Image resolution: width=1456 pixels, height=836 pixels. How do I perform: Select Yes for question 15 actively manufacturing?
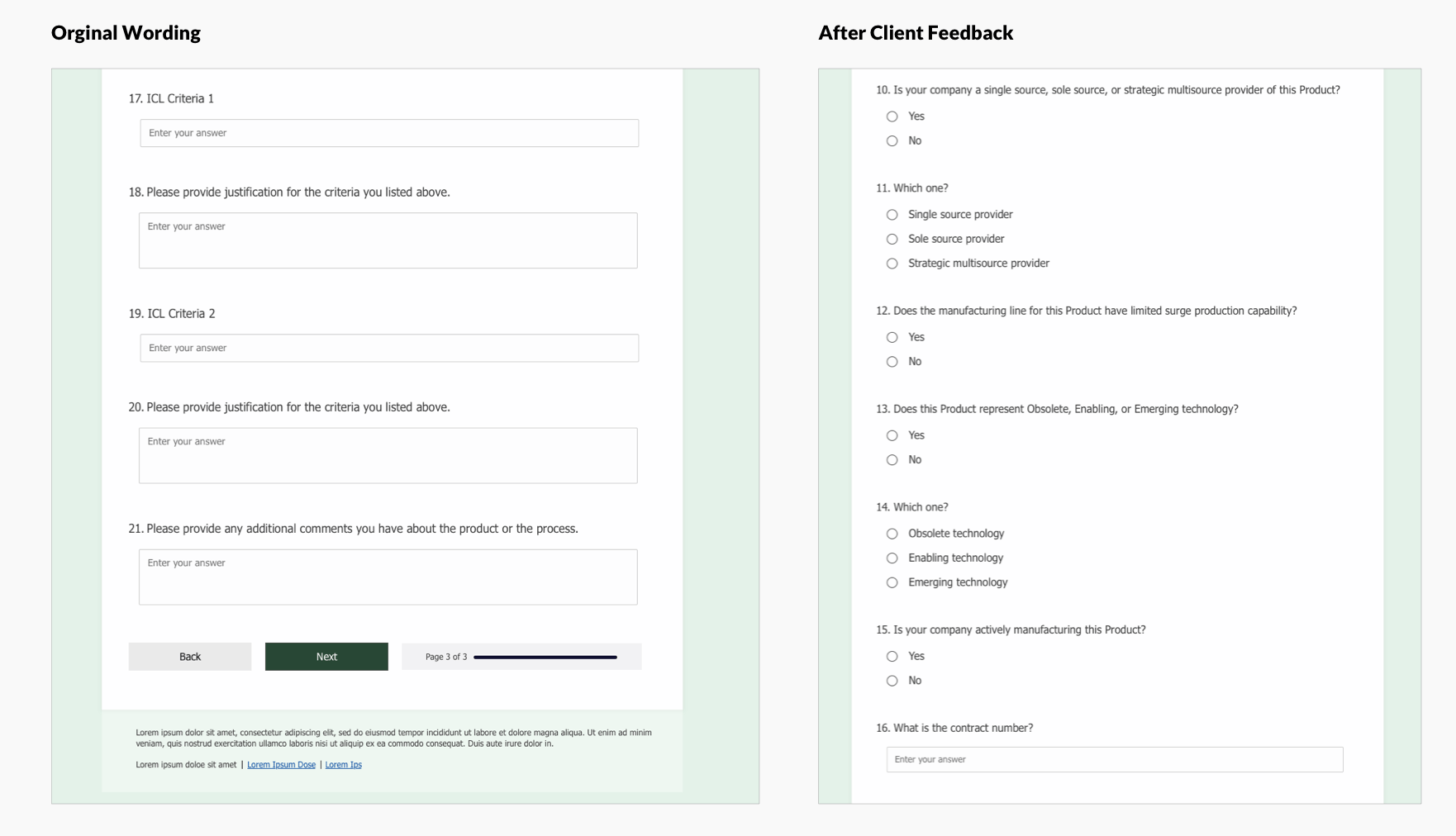coord(892,657)
